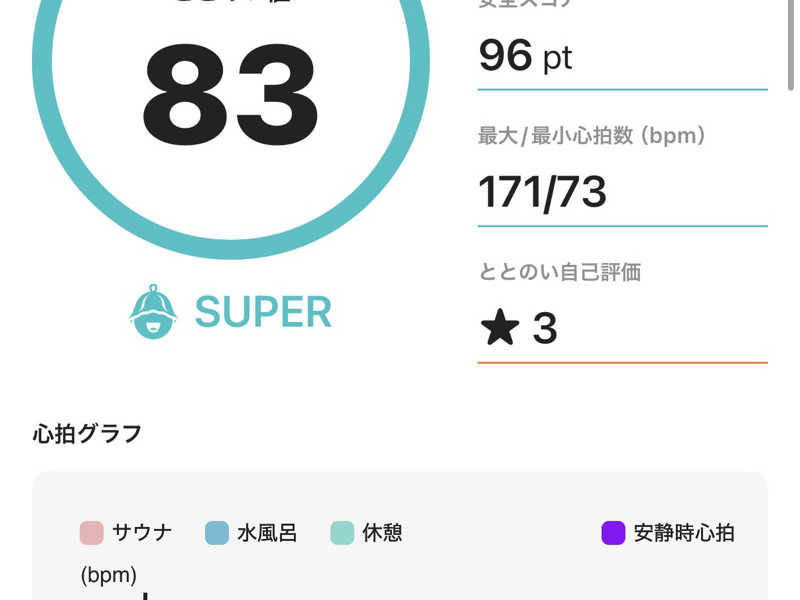Click the 最大/最小心拍数 (bpm) label

tap(593, 136)
